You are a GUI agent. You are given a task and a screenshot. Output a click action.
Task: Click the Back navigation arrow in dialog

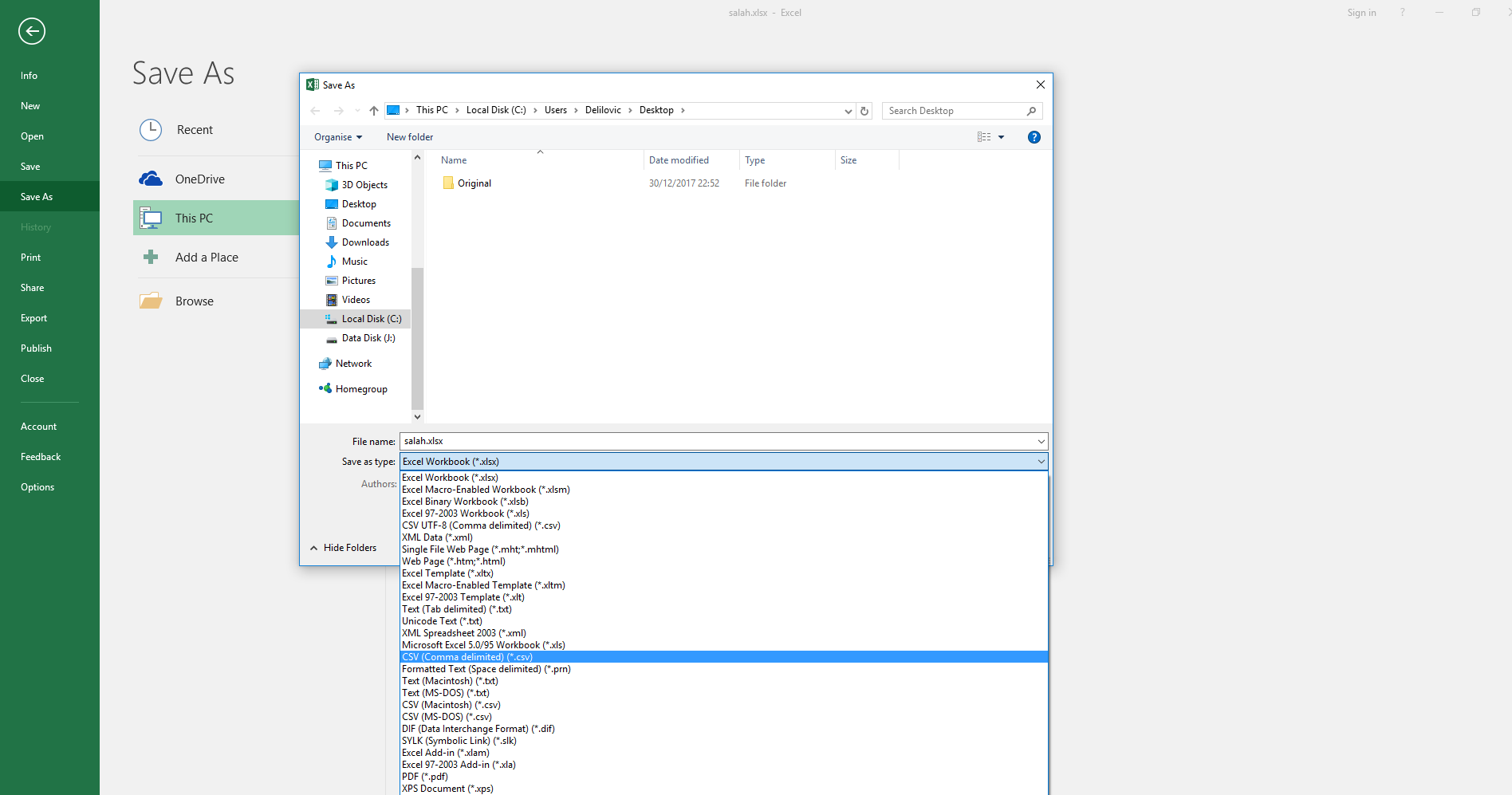click(x=316, y=111)
